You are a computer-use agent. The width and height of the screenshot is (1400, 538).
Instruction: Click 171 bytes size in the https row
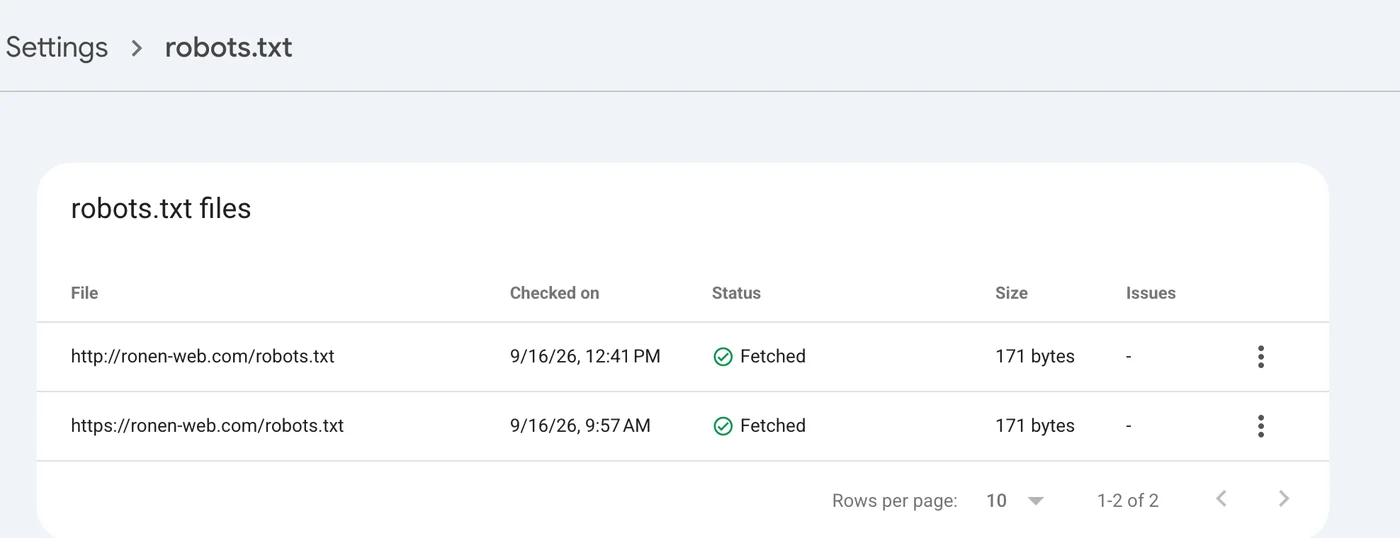click(1035, 426)
